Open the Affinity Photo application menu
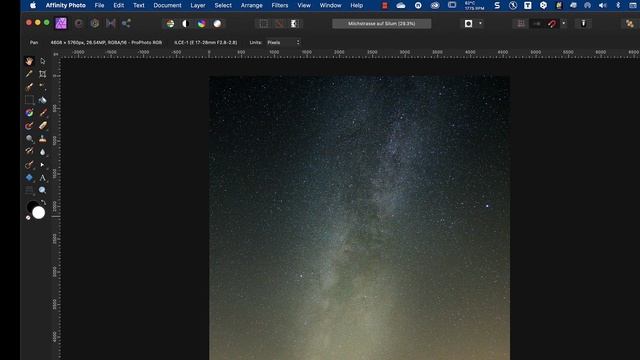This screenshot has width=640, height=360. point(66,5)
